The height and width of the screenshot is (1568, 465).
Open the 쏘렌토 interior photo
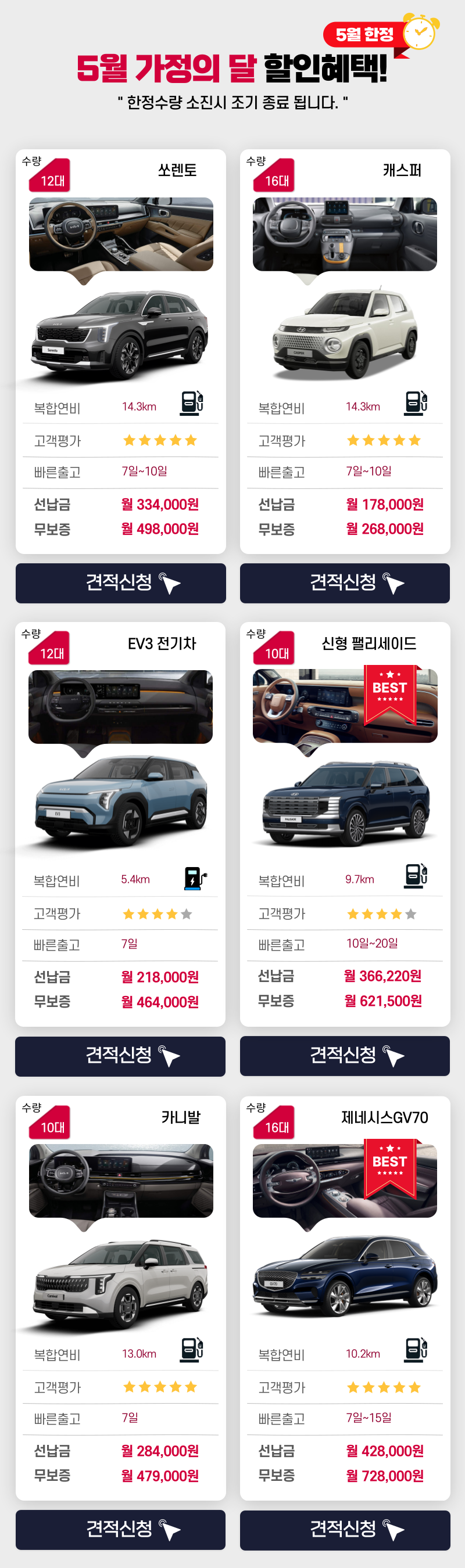point(121,235)
